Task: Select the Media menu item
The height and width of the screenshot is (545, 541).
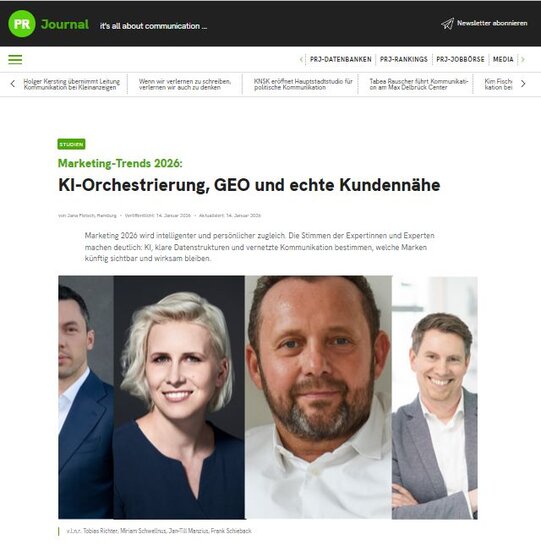Action: 503,59
